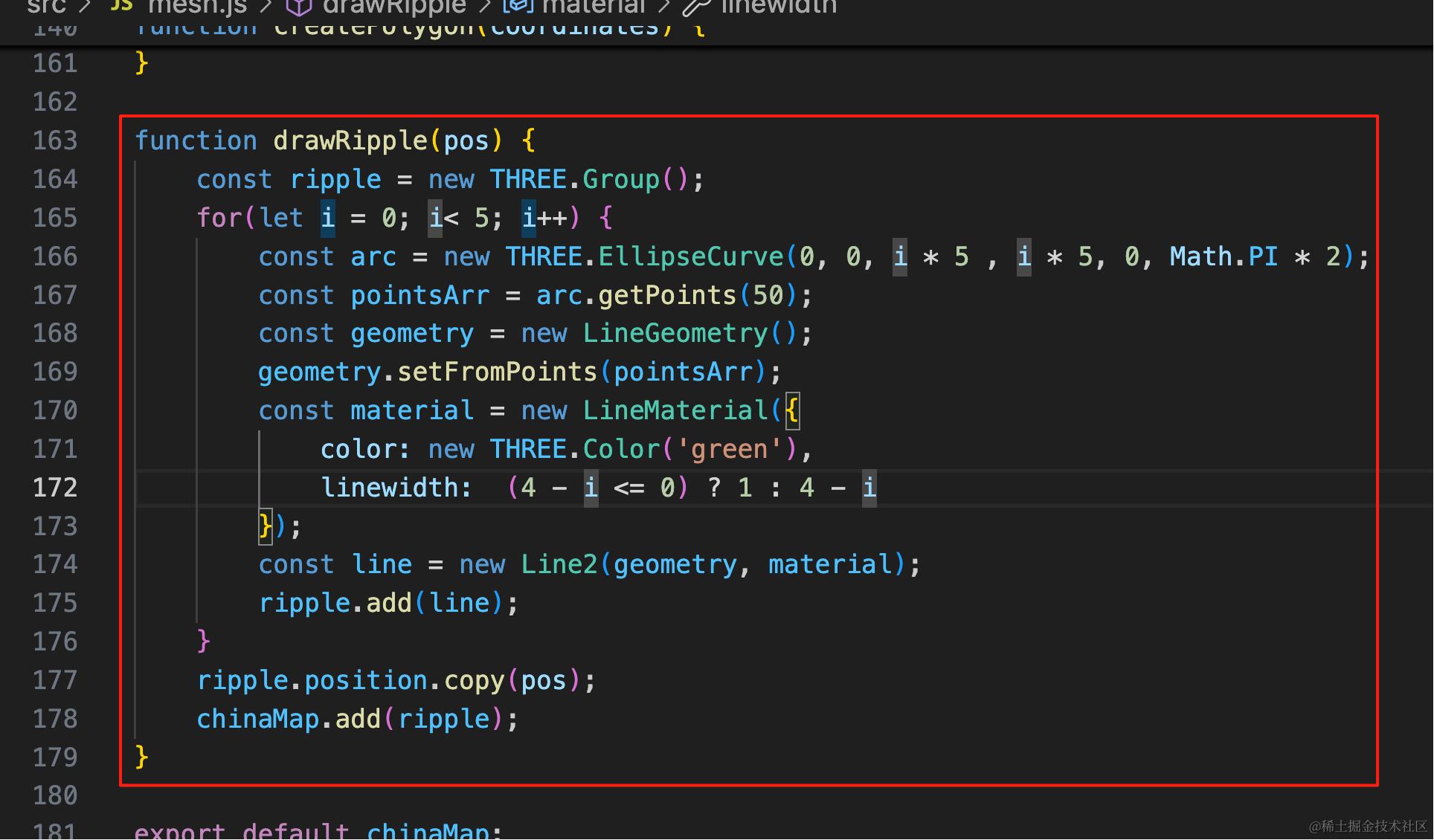
Task: Open the src folder breadcrumb
Action: tap(46, 7)
